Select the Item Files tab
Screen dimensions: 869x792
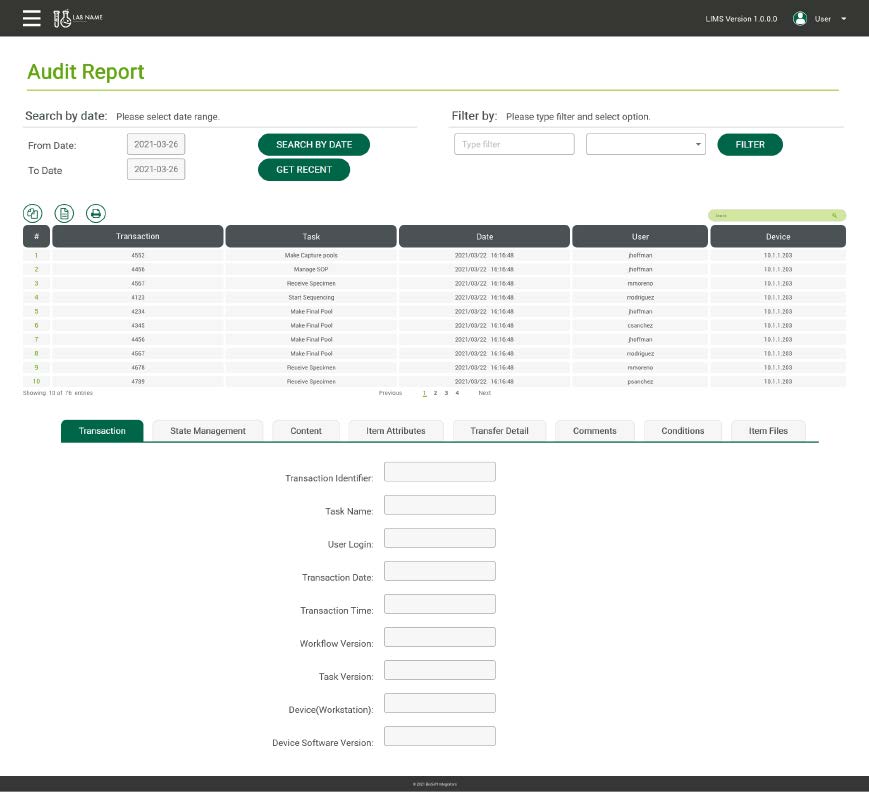(x=767, y=430)
